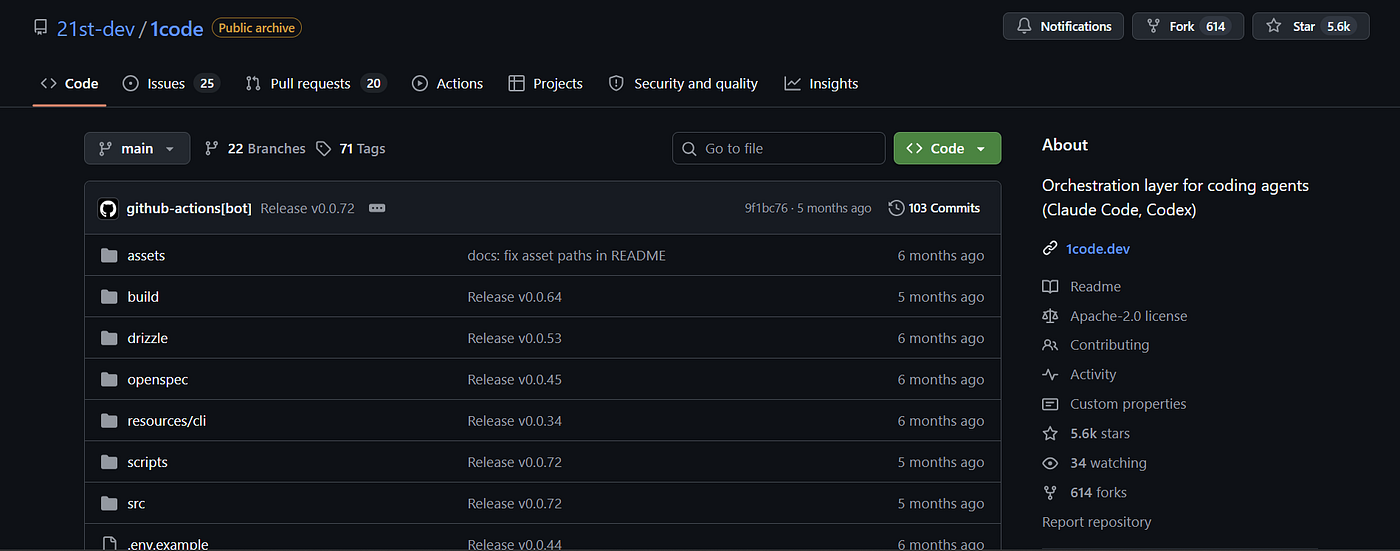Open the .env.example file
Viewport: 1400px width, 551px height.
[x=168, y=544]
